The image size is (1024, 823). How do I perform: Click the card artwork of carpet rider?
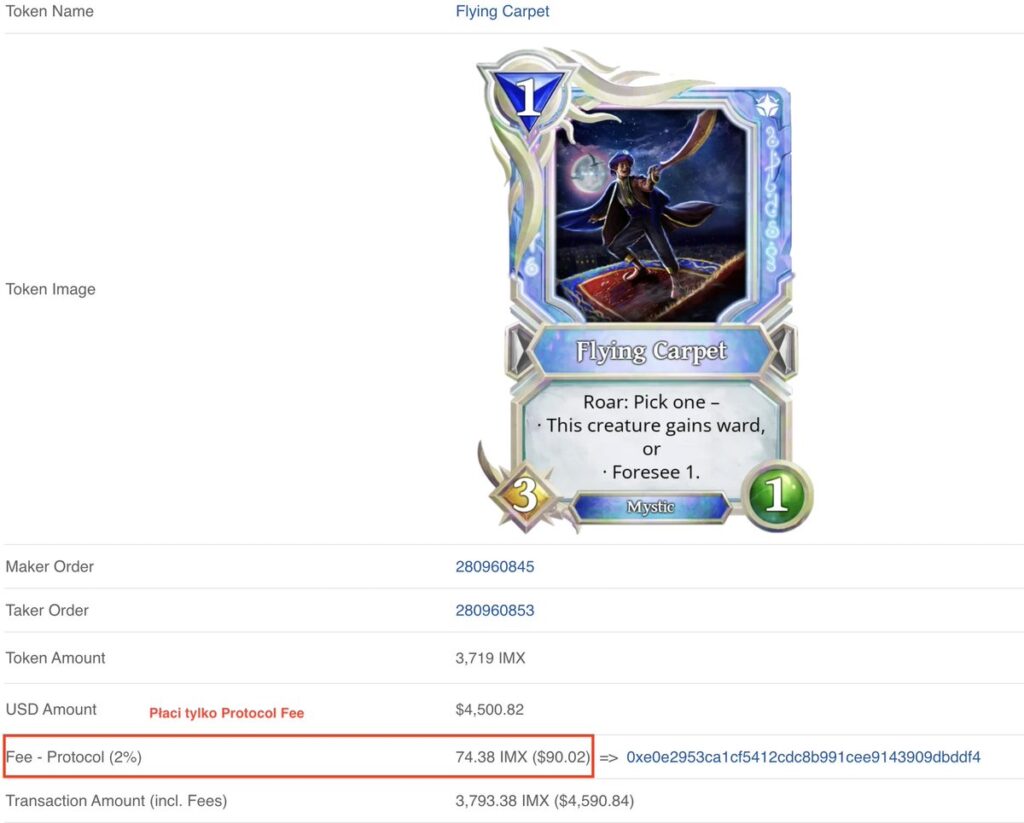[x=650, y=216]
